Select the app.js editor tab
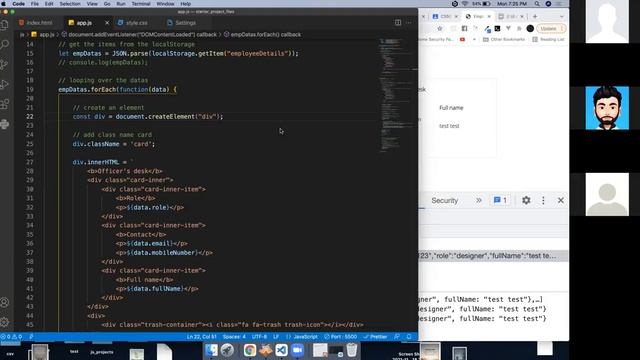Viewport: 640px width, 360px height. [x=84, y=23]
